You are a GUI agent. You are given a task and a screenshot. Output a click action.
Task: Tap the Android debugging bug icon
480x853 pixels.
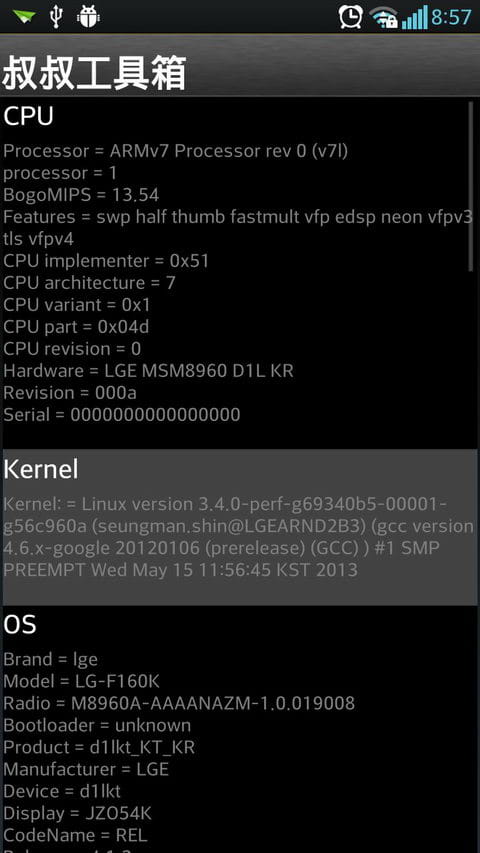(x=88, y=17)
